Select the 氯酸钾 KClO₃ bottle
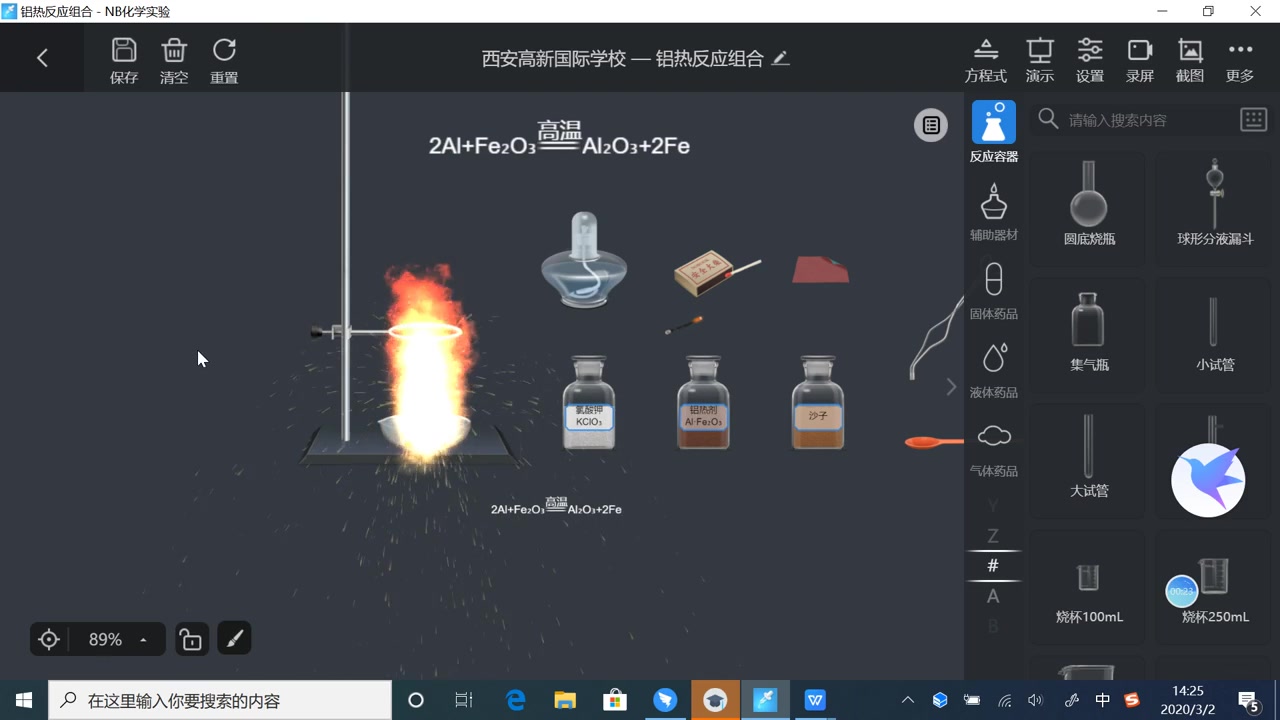This screenshot has width=1280, height=720. [589, 403]
